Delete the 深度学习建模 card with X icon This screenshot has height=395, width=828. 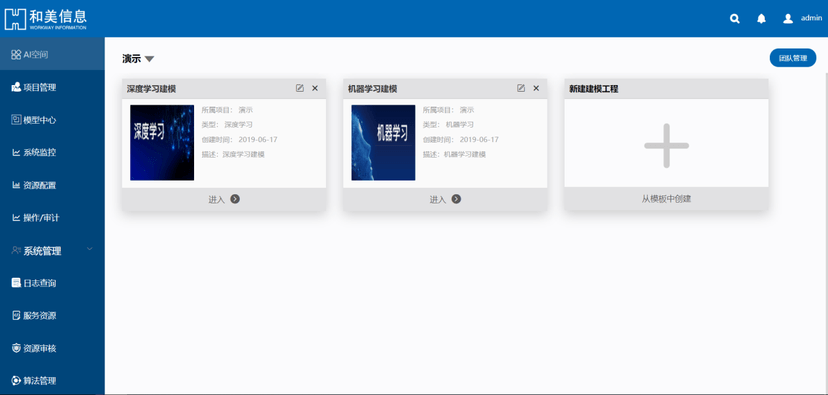coord(315,88)
